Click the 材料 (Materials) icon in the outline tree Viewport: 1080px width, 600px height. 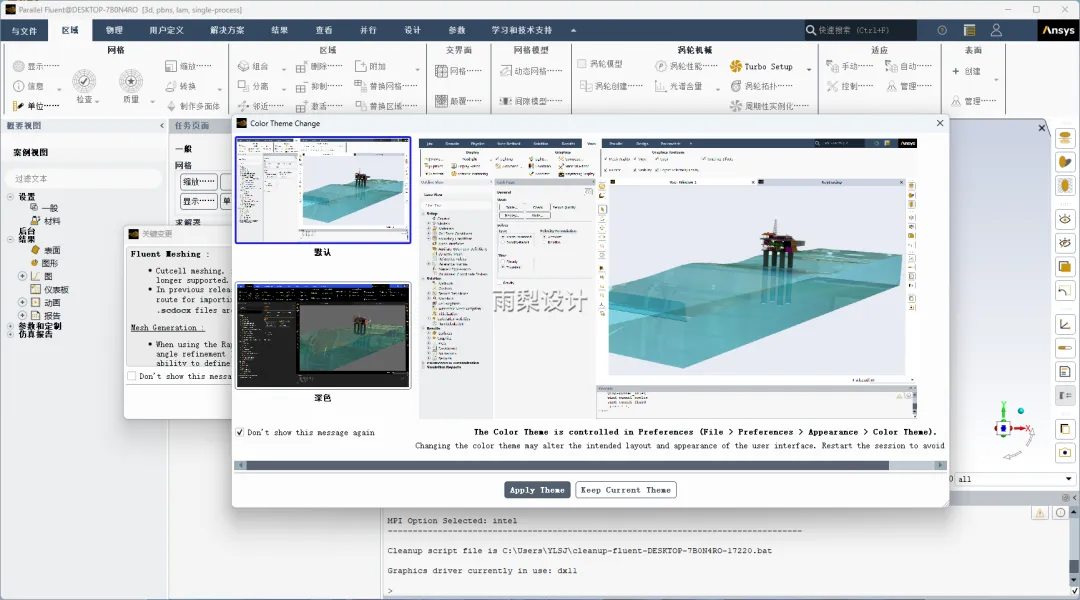[x=35, y=220]
